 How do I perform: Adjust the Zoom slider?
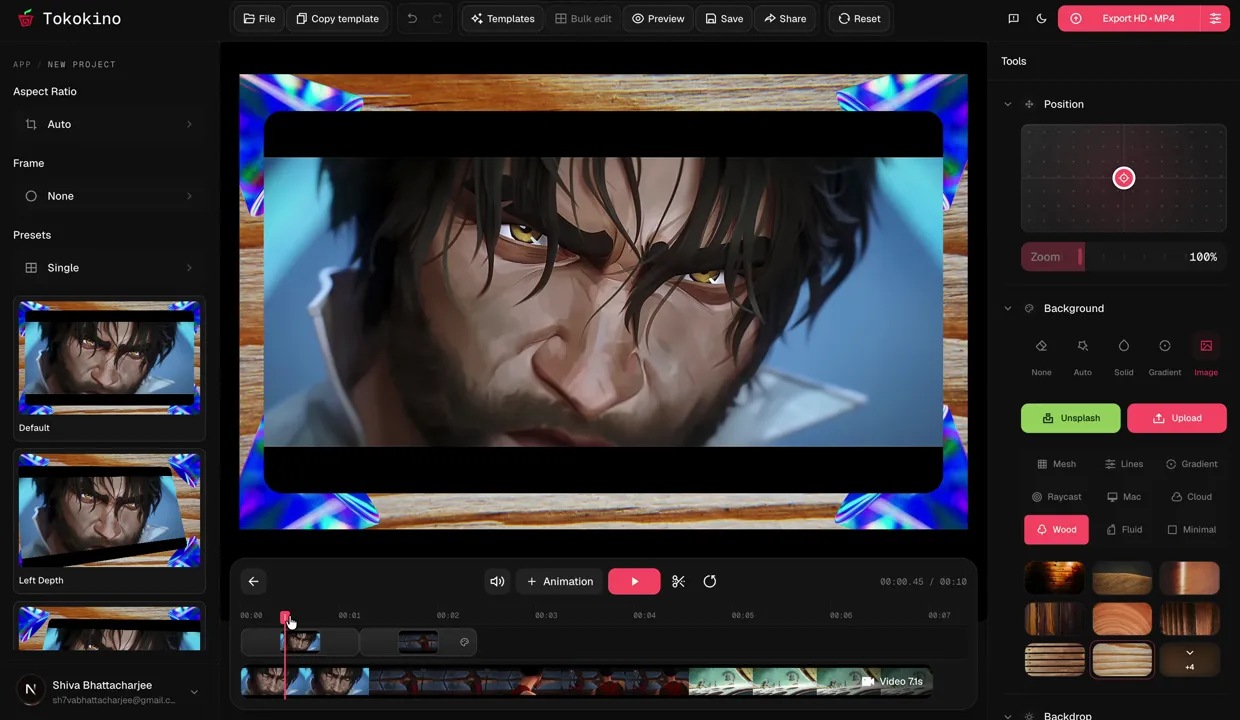point(1124,257)
